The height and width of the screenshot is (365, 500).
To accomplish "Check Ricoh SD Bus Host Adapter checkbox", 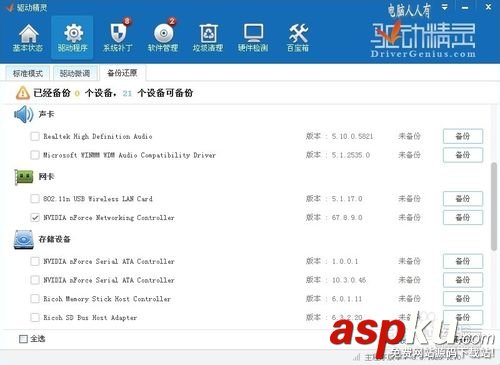I will (35, 317).
